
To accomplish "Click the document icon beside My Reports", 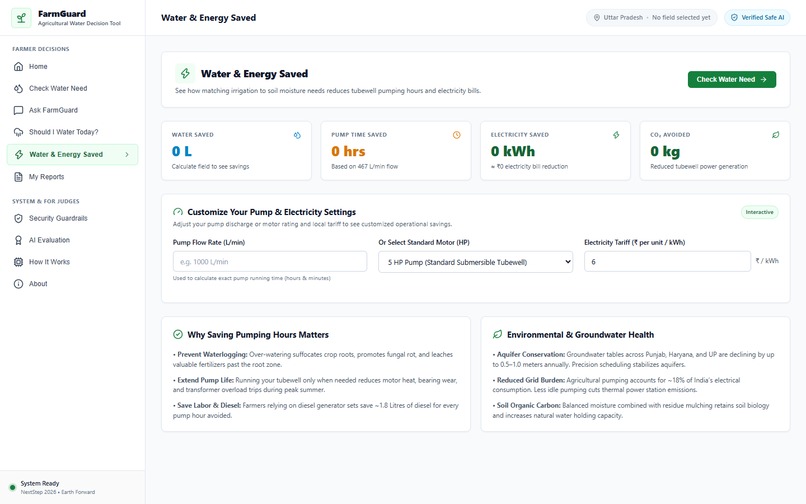I will pyautogui.click(x=19, y=177).
